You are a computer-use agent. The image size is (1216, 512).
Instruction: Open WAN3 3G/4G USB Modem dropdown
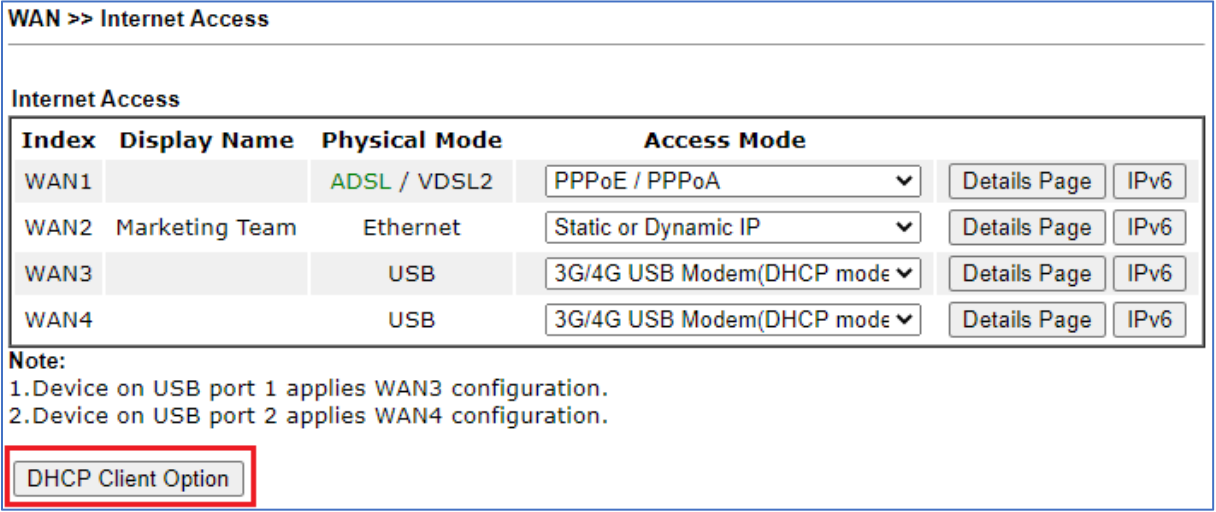pos(733,274)
